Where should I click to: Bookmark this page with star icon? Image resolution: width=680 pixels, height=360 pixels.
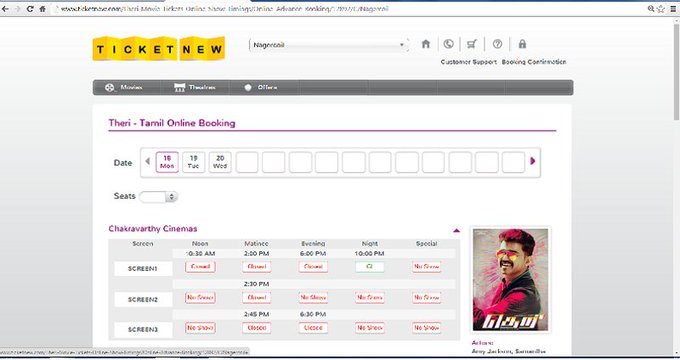660,9
